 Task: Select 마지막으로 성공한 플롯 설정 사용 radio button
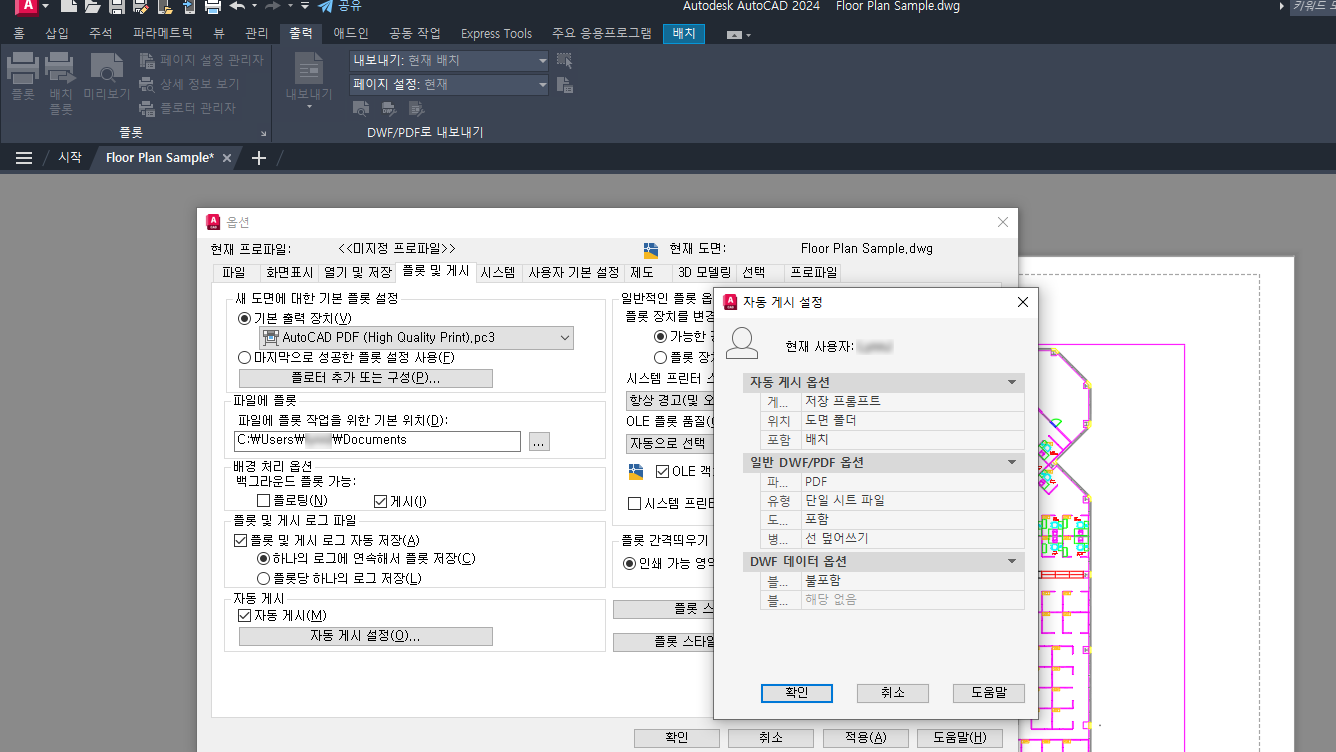(245, 357)
